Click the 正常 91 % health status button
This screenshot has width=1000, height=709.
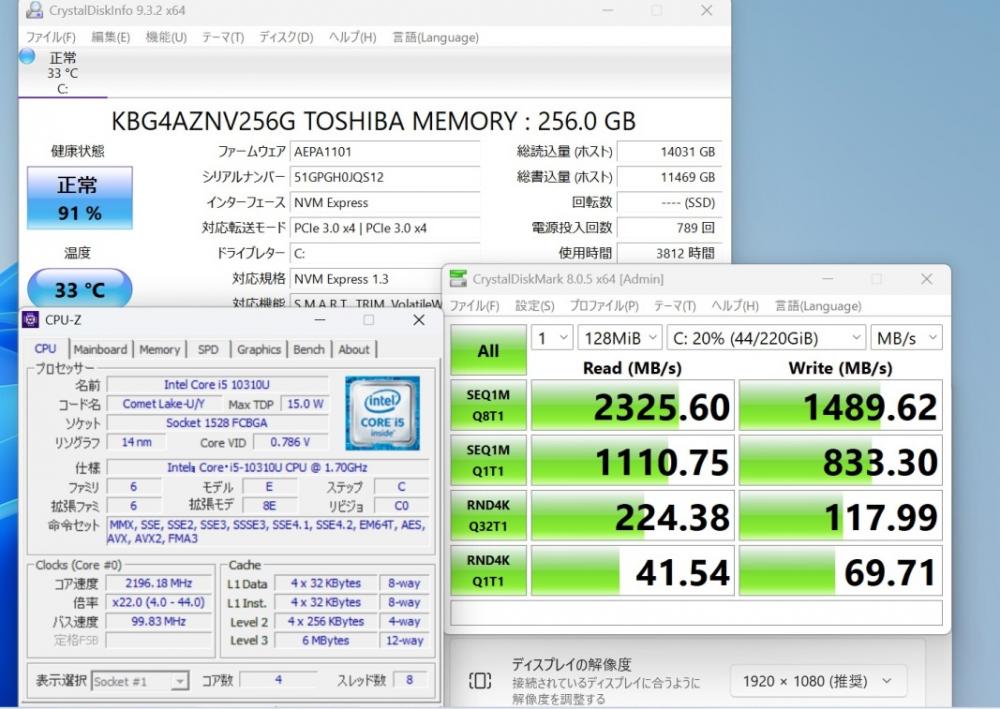(x=80, y=198)
